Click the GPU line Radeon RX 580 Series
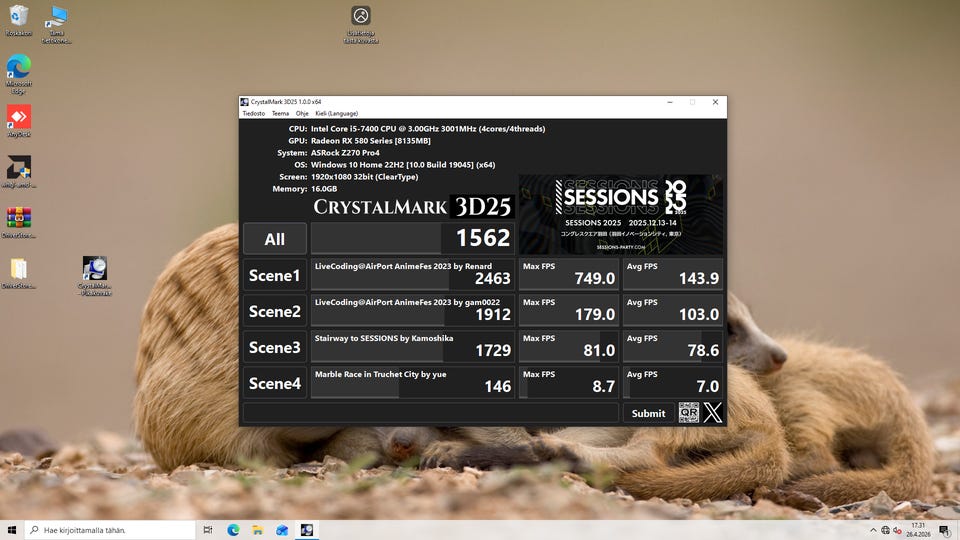960x540 pixels. [370, 141]
